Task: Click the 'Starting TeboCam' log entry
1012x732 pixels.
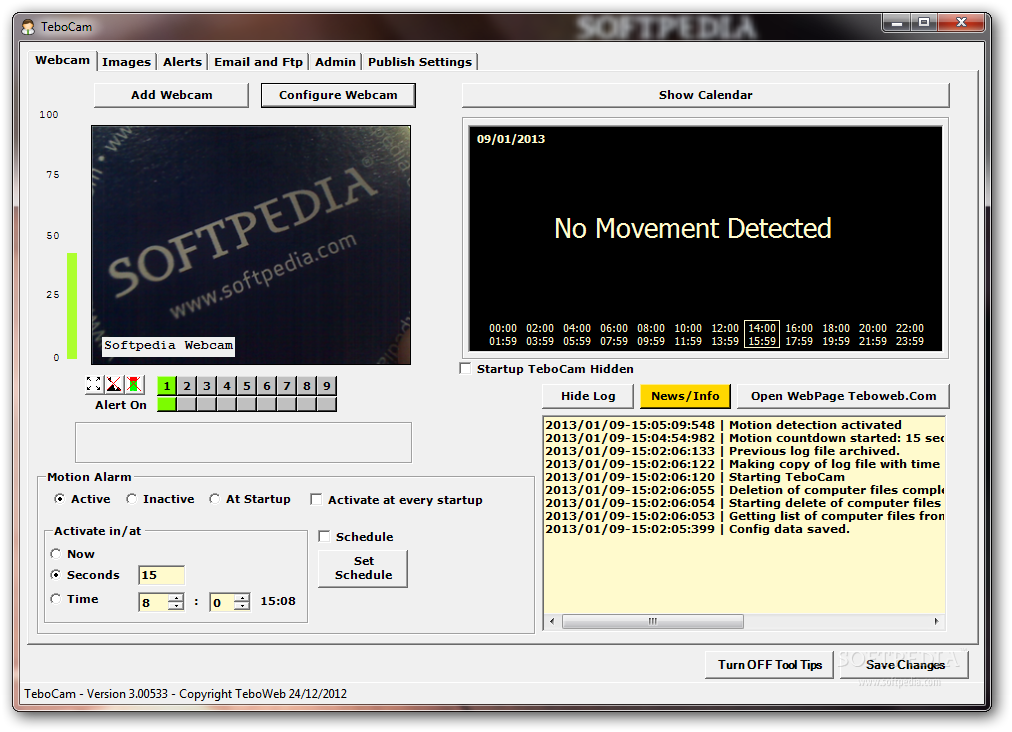Action: 695,477
